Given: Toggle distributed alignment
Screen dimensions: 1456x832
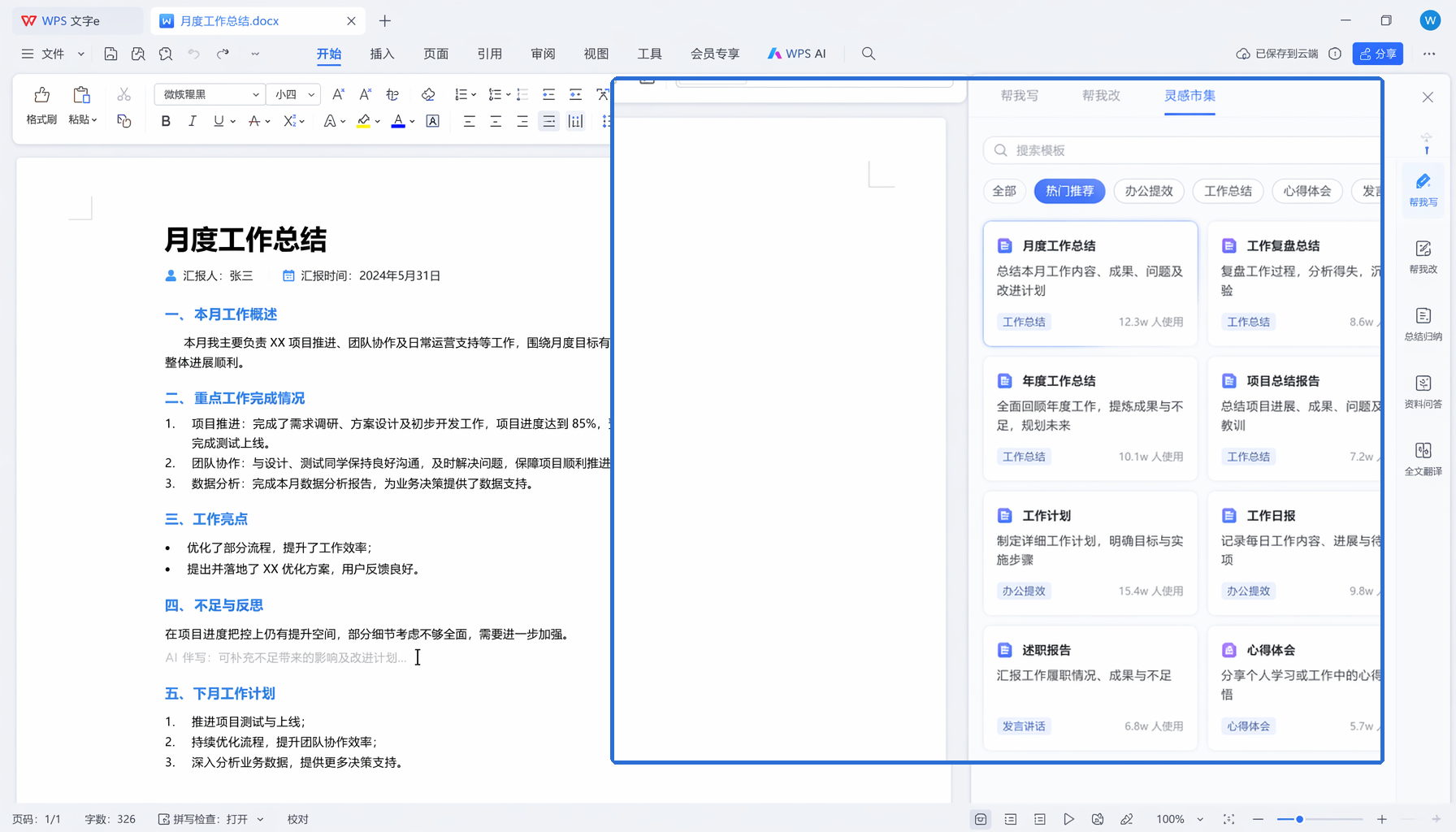Looking at the screenshot, I should tap(575, 121).
